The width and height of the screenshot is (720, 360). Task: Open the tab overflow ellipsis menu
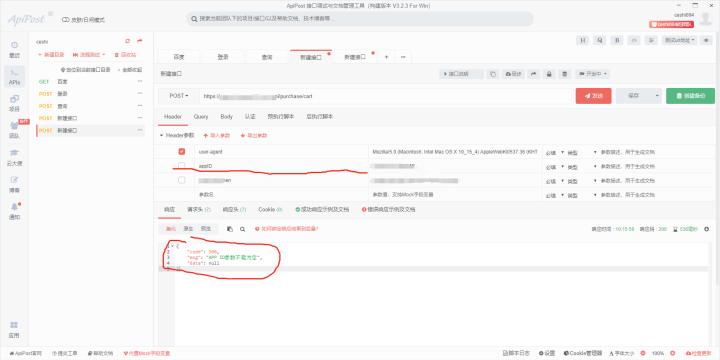point(403,57)
